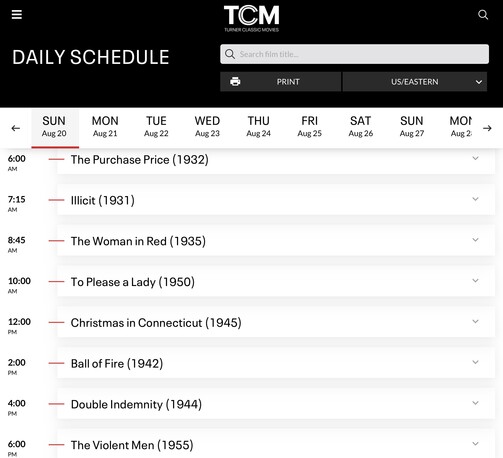Select the MON Aug 21 tab
This screenshot has height=458, width=503.
[105, 127]
